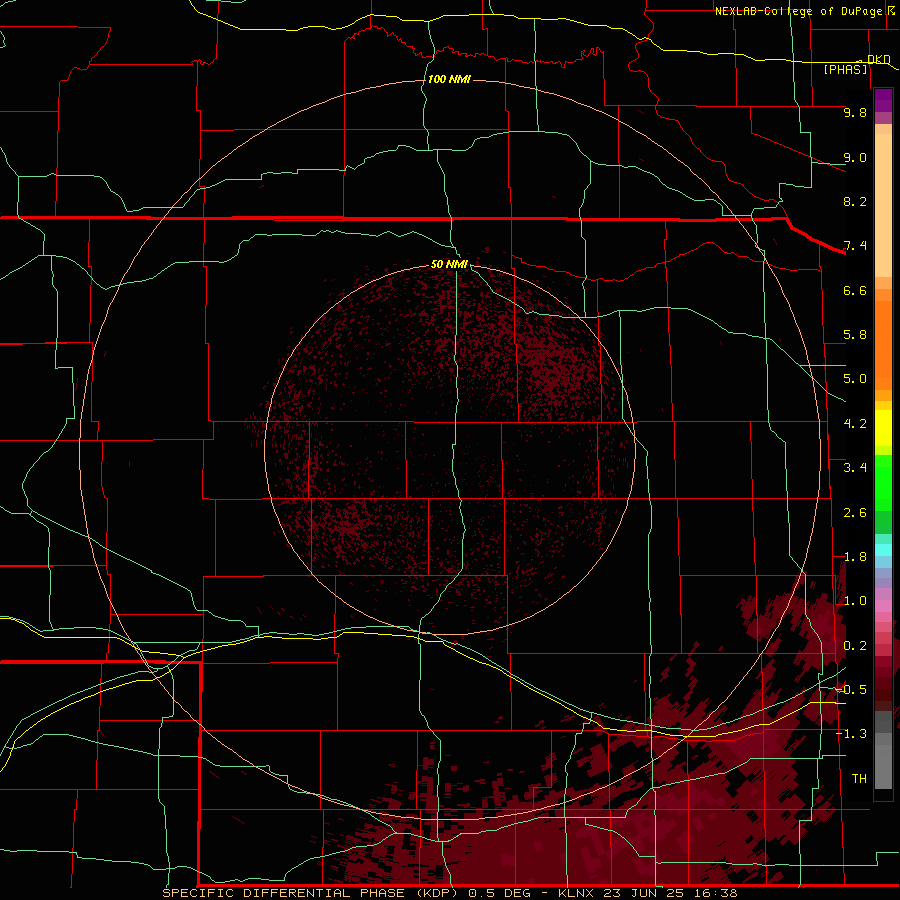
Task: Click the 5.8 color scale value
Action: click(x=855, y=335)
